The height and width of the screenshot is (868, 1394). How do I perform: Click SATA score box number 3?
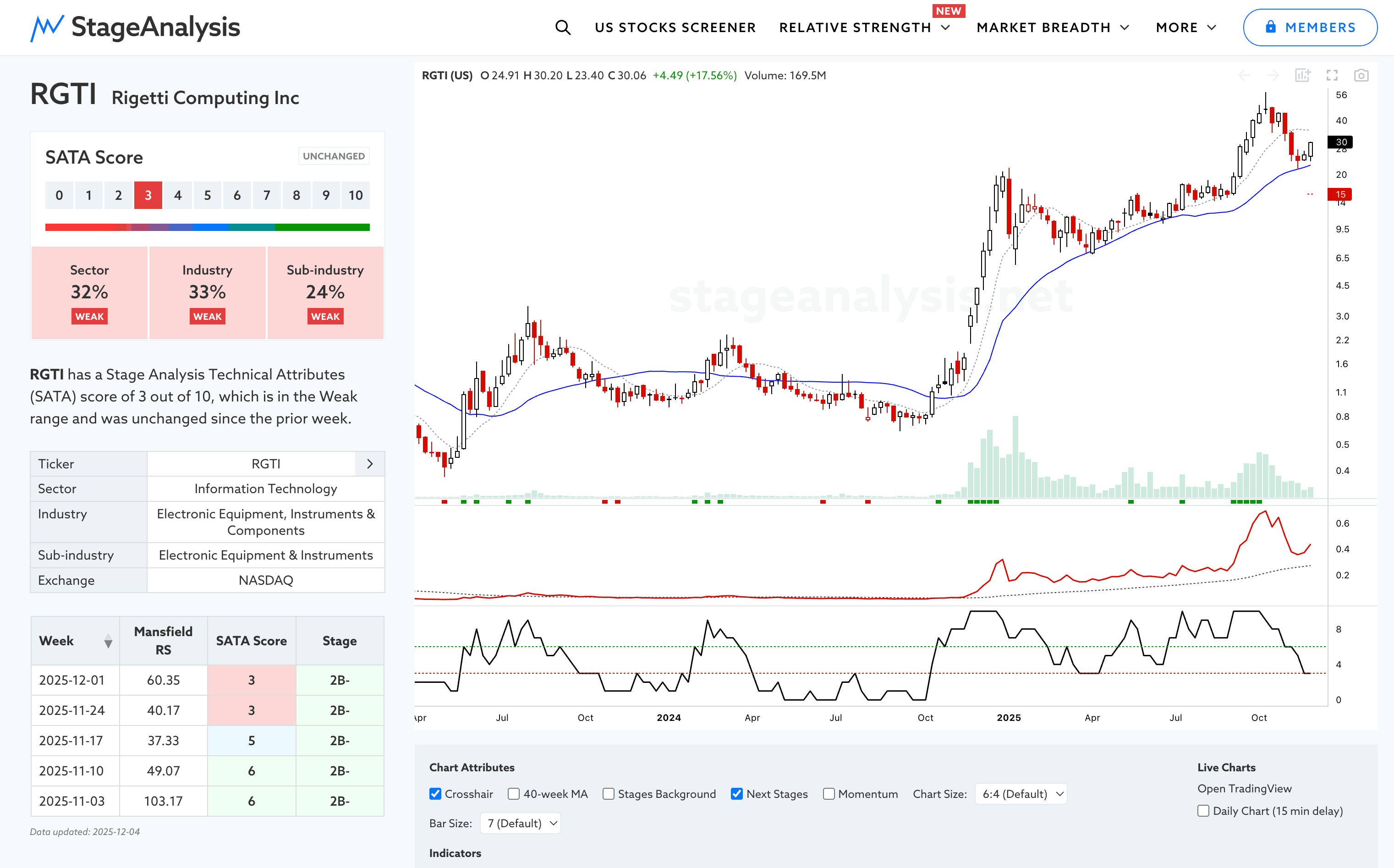coord(148,195)
